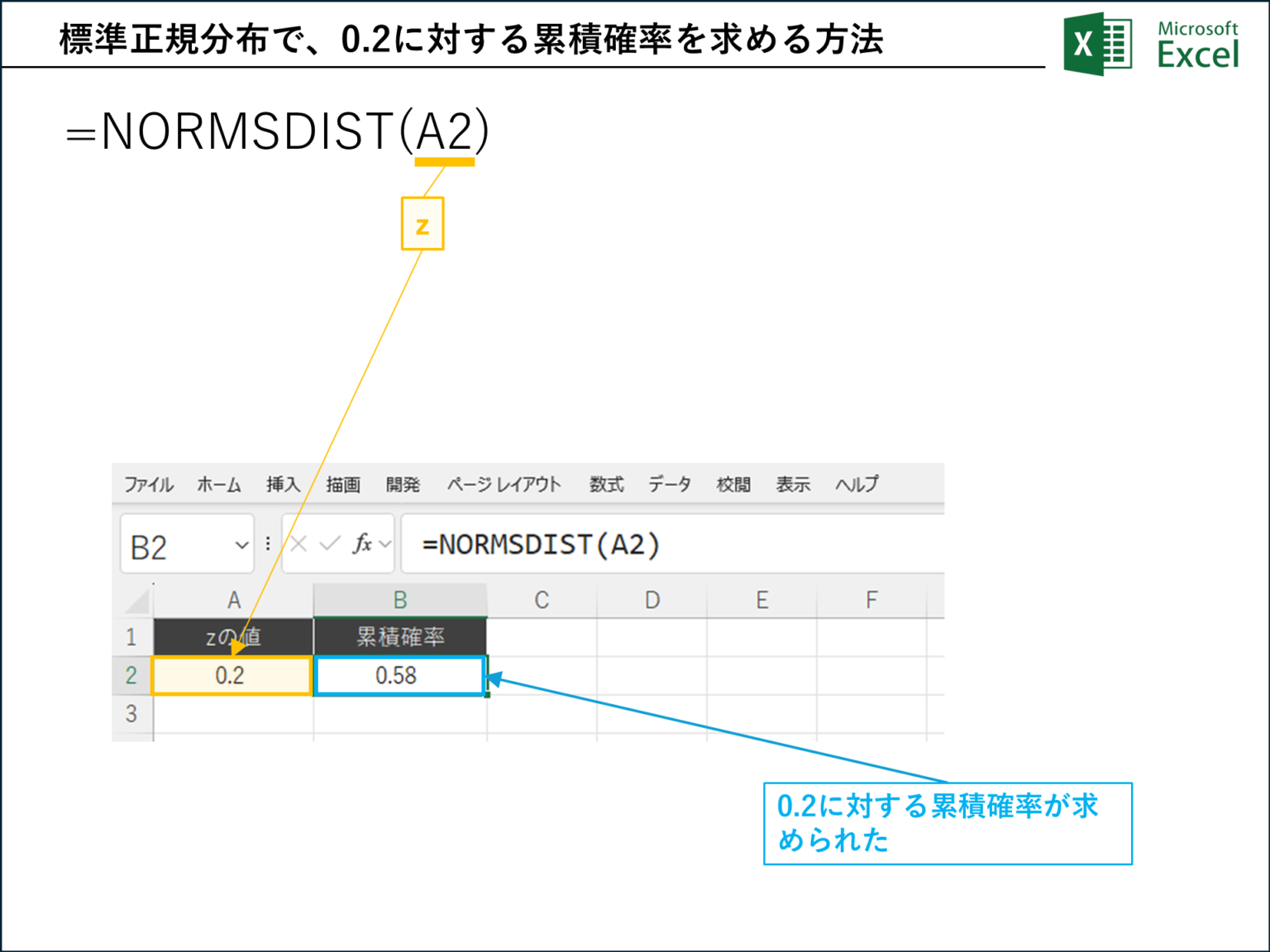Open the データ (Data) ribbon tab
The height and width of the screenshot is (952, 1270).
670,484
